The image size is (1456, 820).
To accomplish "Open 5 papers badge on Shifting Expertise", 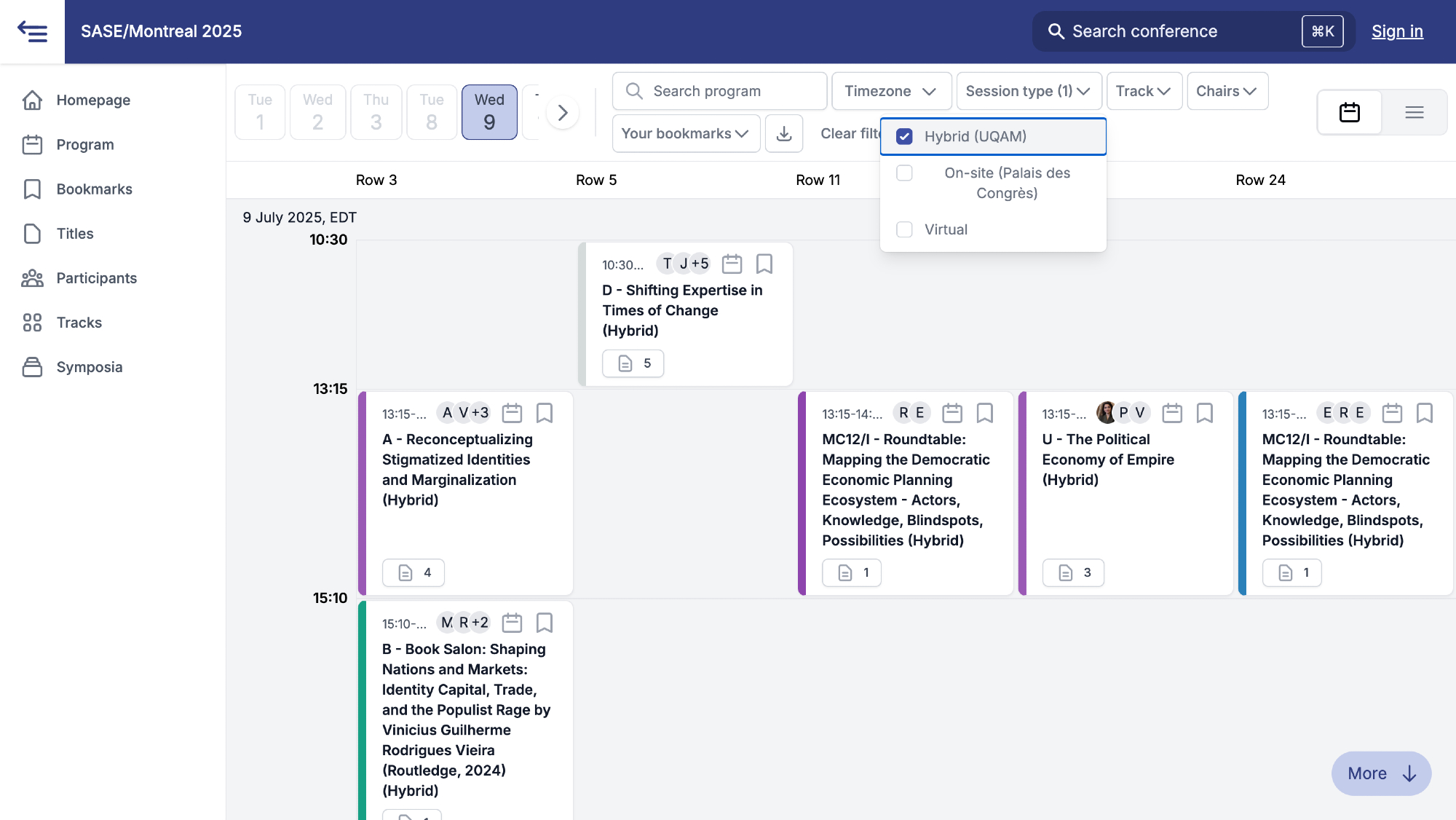I will pos(633,363).
